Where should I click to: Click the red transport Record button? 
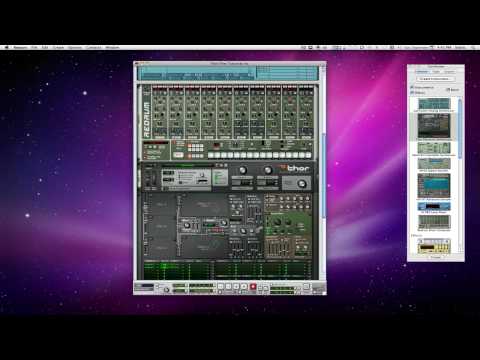point(253,286)
